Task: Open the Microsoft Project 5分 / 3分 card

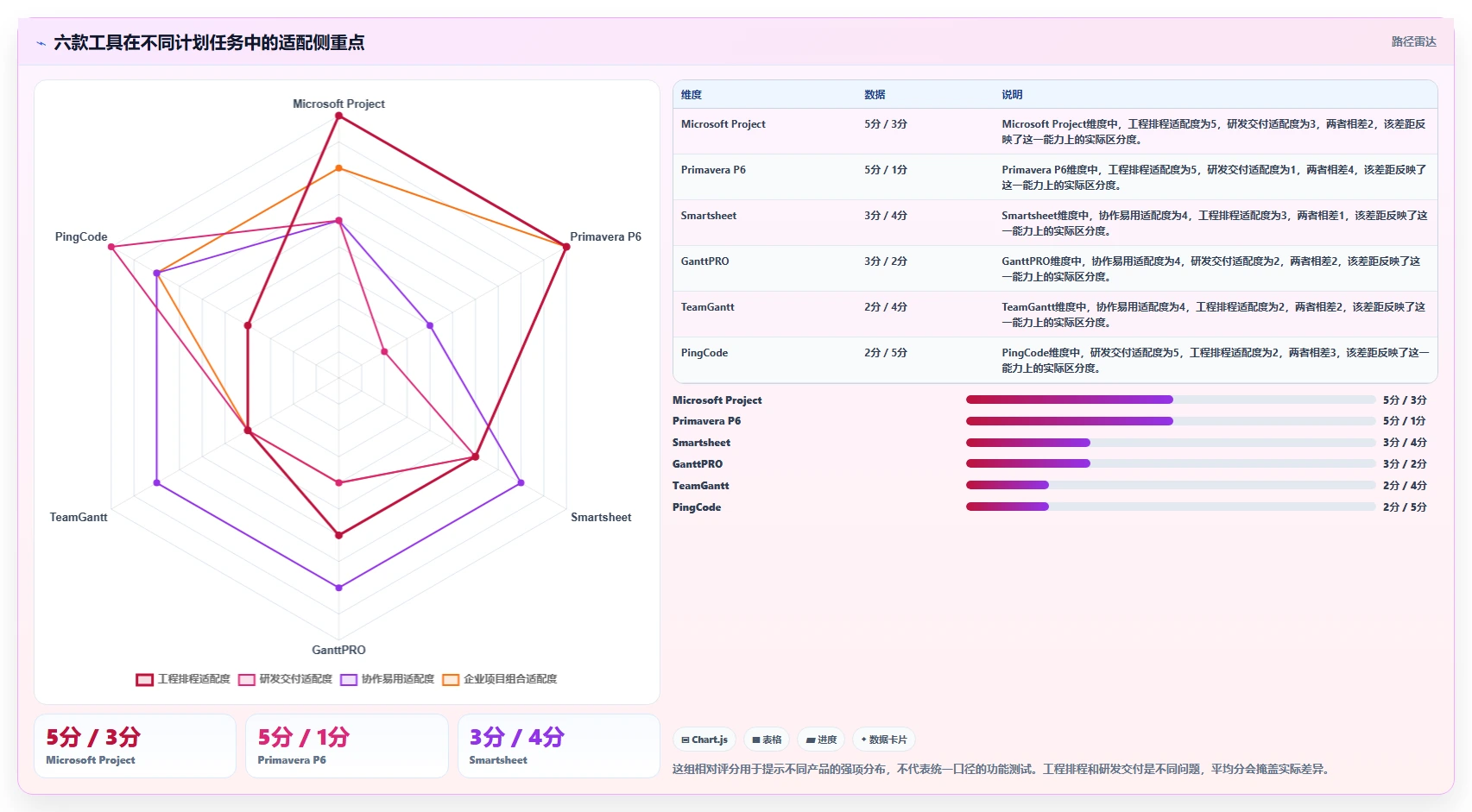Action: coord(135,746)
